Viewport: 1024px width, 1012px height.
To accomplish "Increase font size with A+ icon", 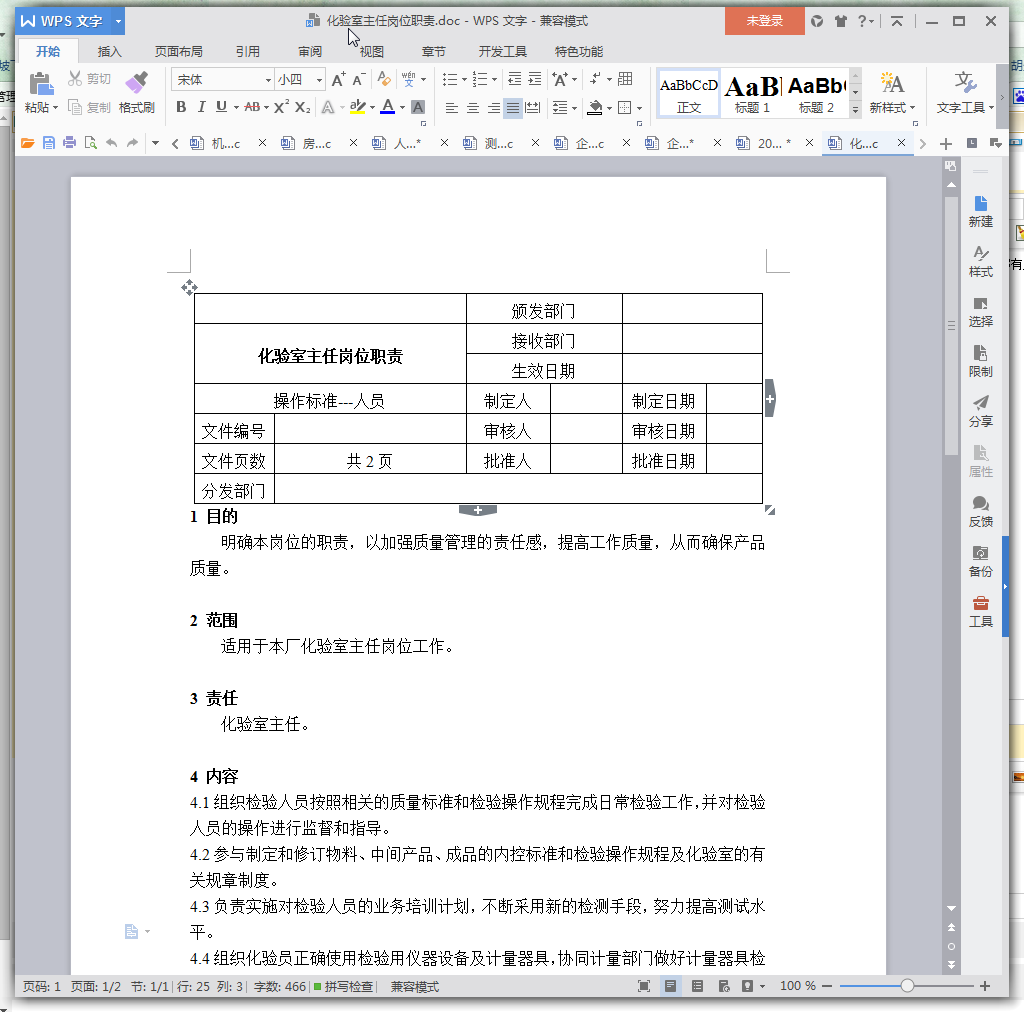I will point(338,80).
